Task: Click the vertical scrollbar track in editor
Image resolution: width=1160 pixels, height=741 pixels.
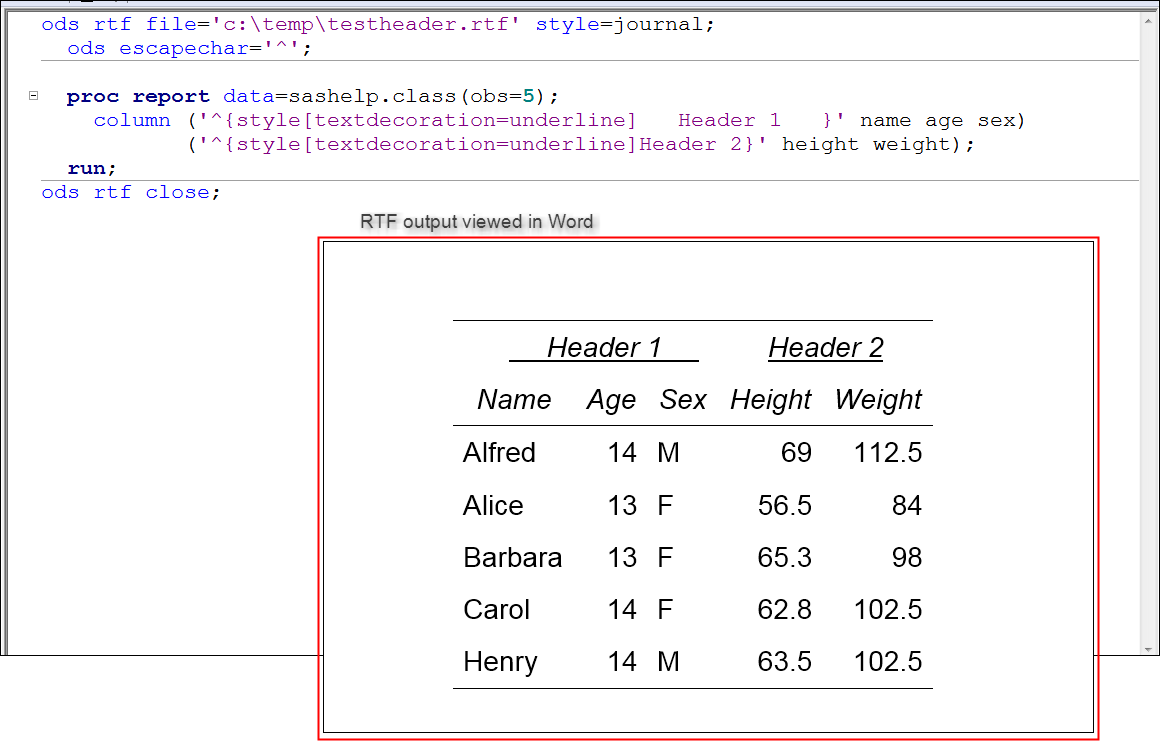Action: tap(1150, 330)
